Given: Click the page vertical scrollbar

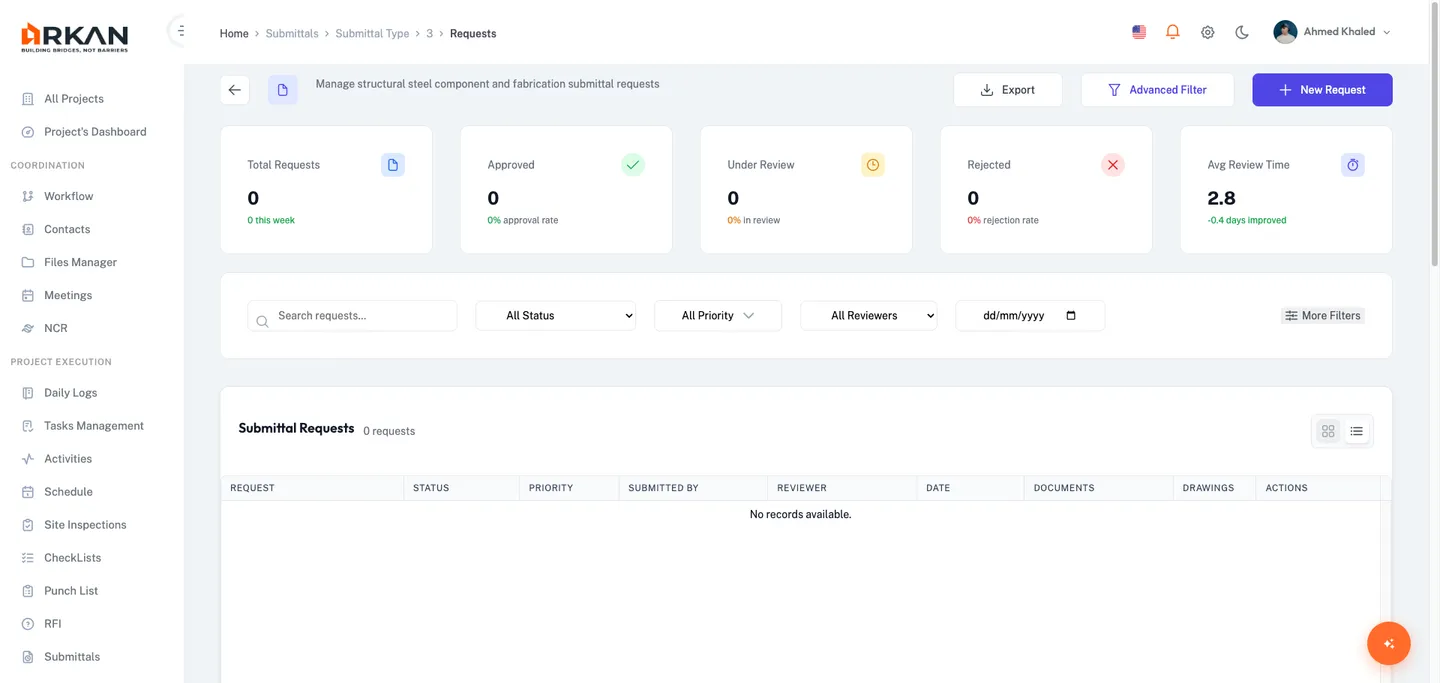Looking at the screenshot, I should click(x=1434, y=150).
